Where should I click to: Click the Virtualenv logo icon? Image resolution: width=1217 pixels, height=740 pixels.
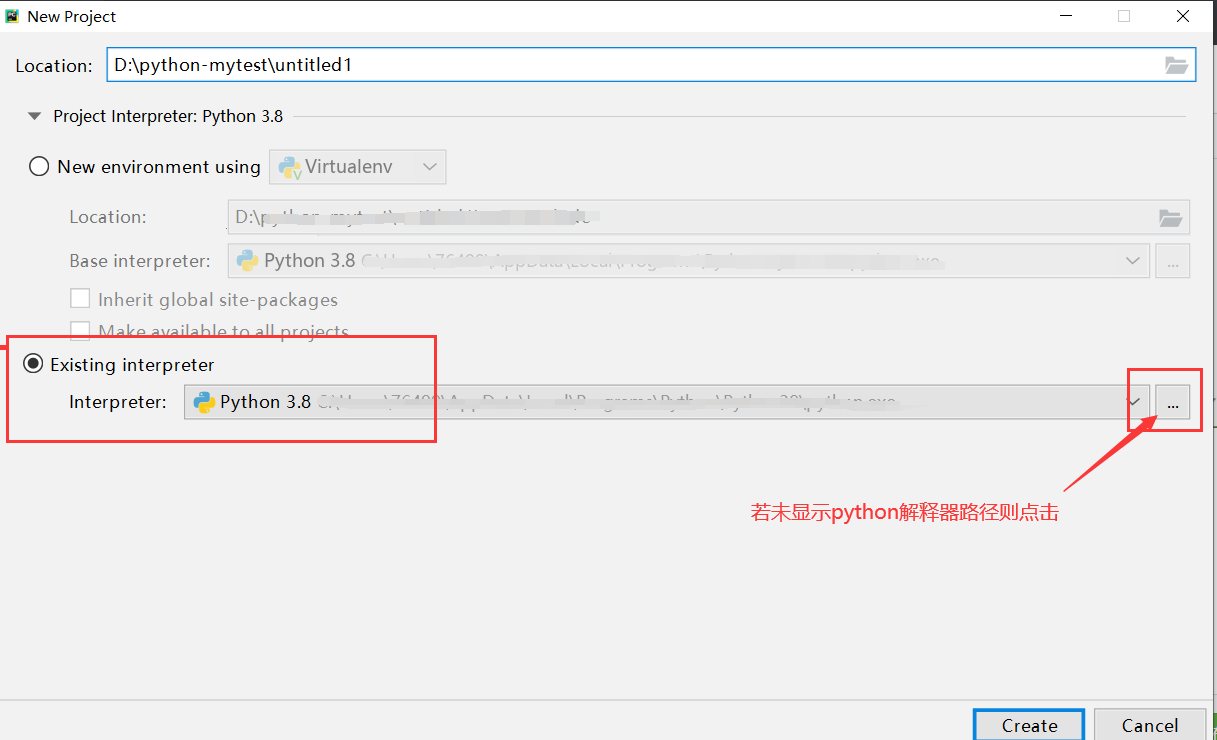click(x=290, y=167)
